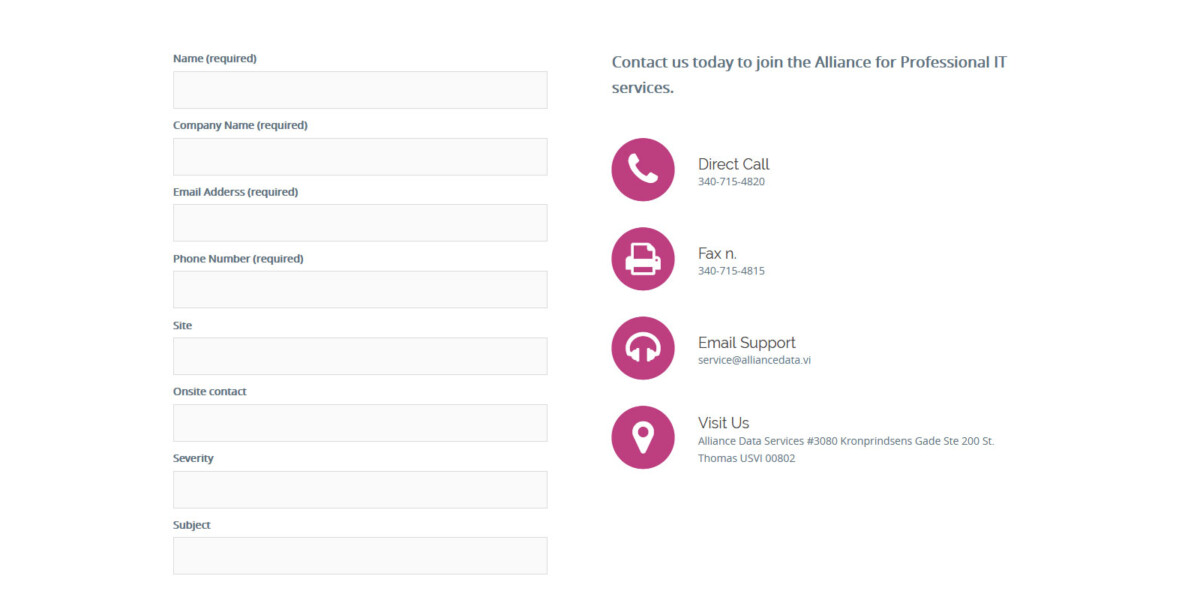Select the Severity input field
Image resolution: width=1200 pixels, height=600 pixels.
360,490
